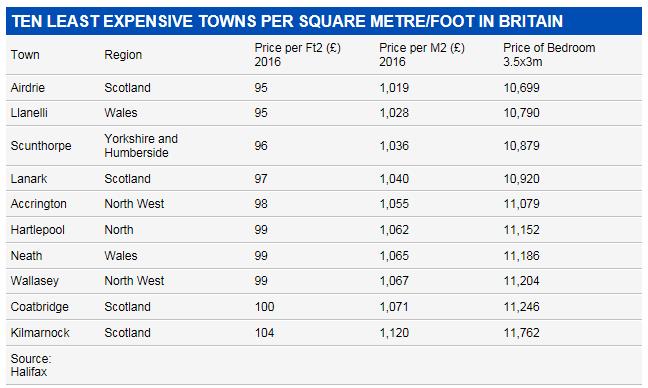Click Neath's price per M2 1,065

coord(394,256)
